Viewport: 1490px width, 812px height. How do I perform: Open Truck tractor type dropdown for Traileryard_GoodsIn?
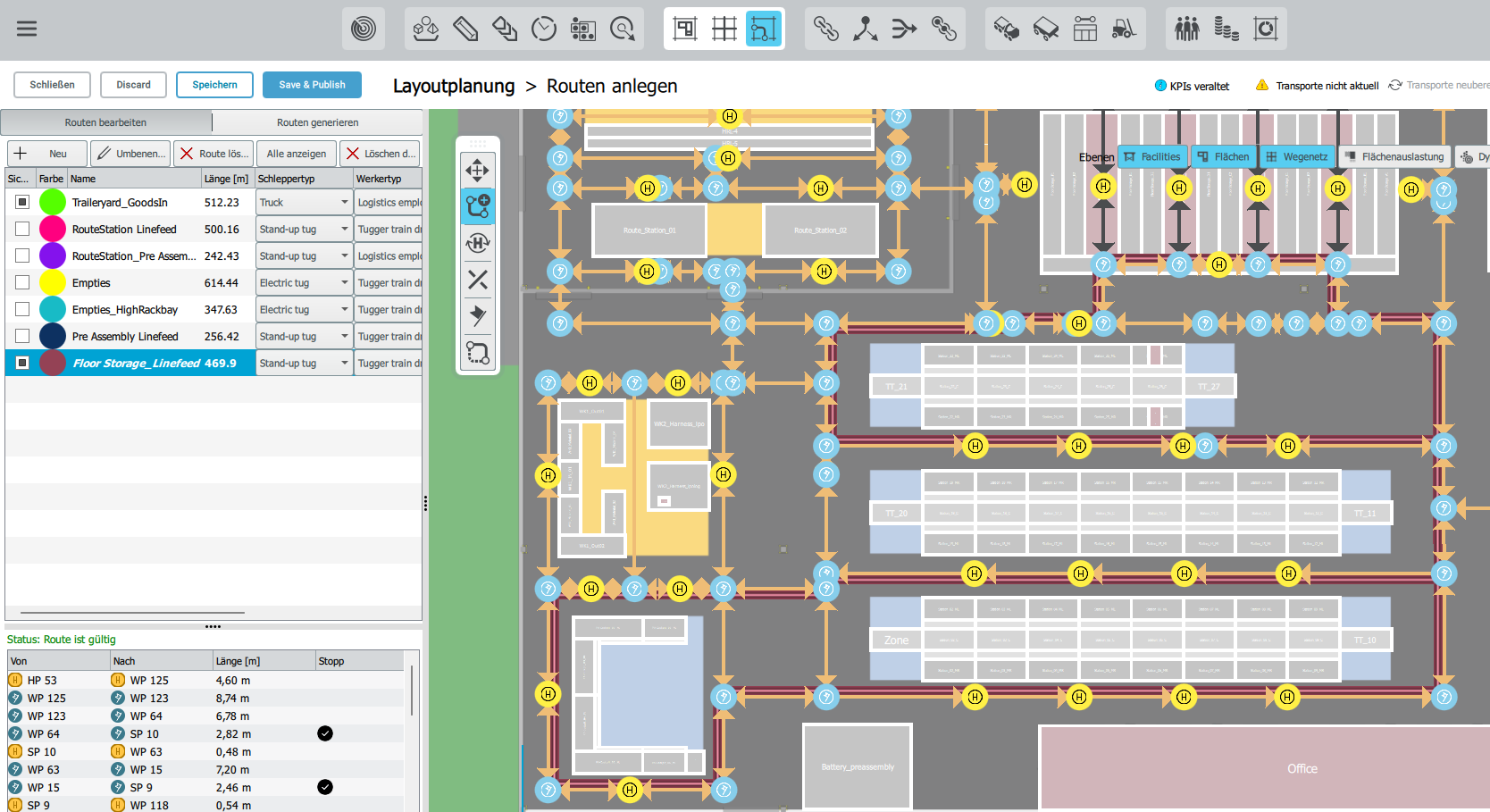click(x=305, y=203)
